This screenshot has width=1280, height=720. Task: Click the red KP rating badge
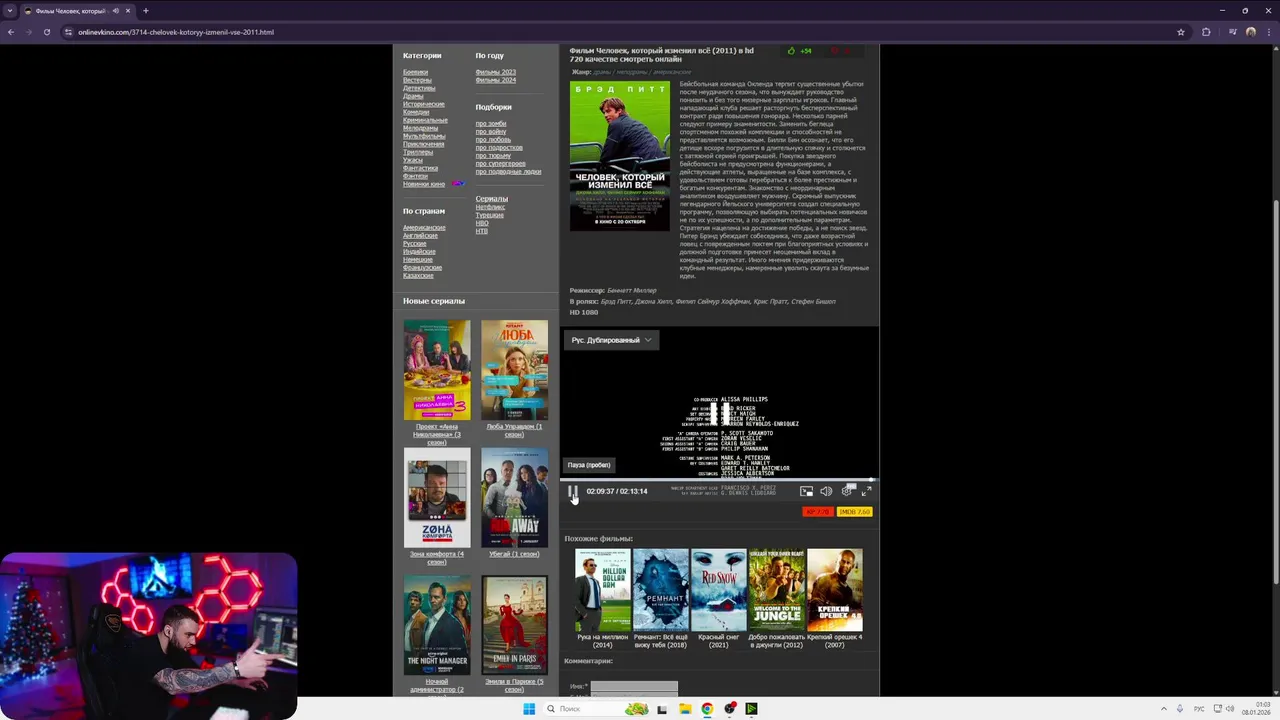click(818, 511)
